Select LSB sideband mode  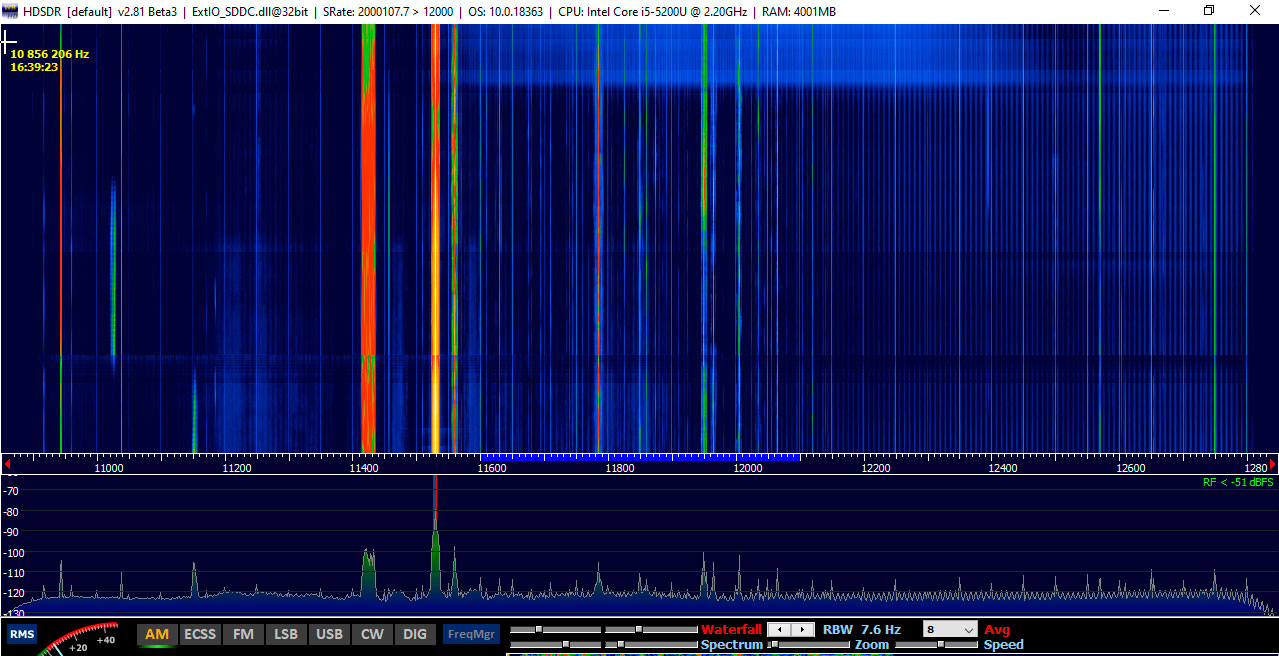(286, 634)
